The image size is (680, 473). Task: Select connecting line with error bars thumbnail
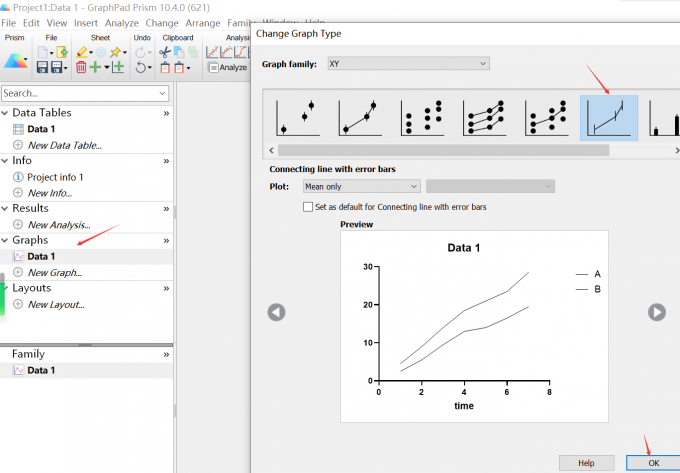coord(609,118)
